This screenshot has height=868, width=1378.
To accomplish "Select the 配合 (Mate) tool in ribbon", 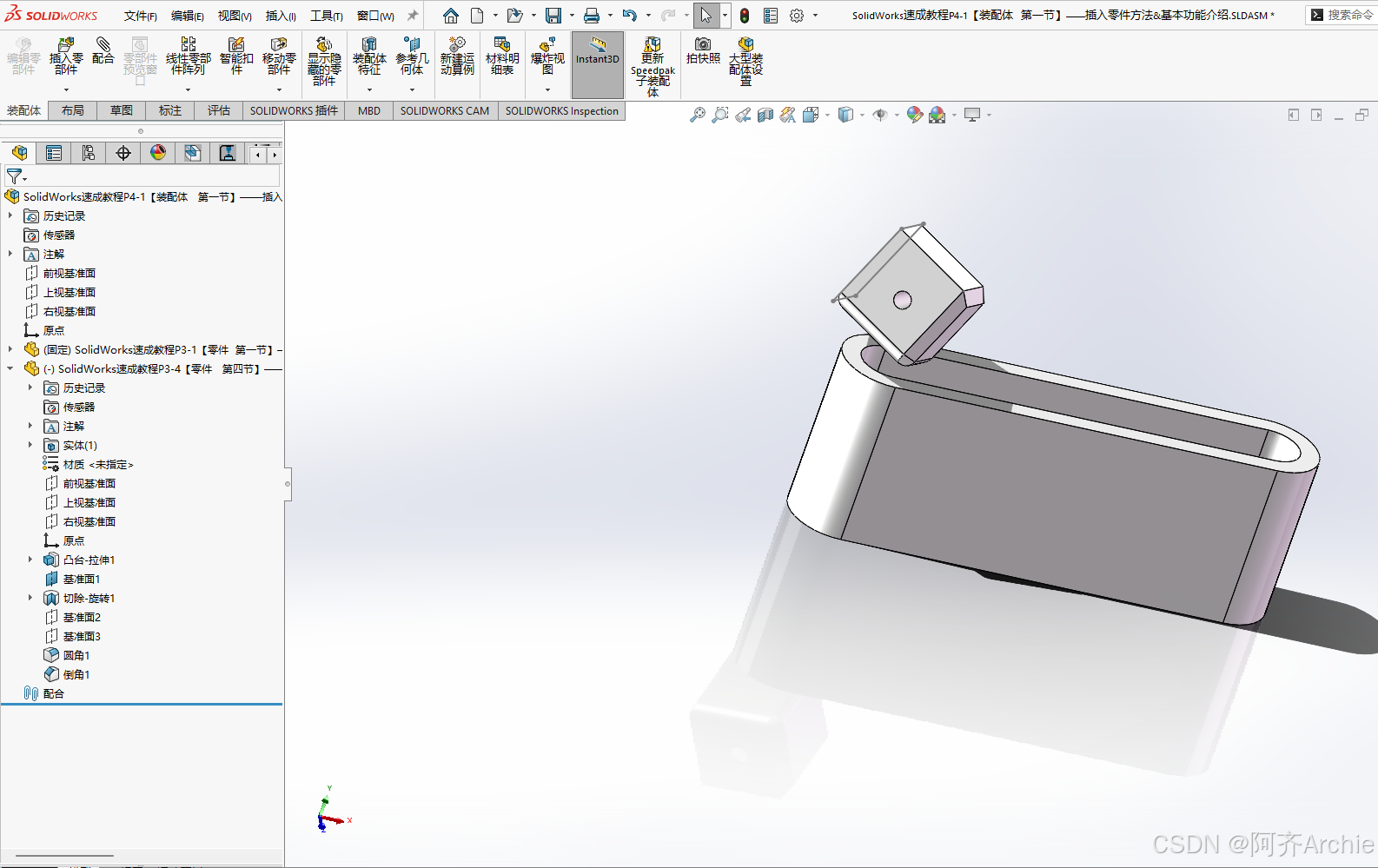I will [x=103, y=50].
